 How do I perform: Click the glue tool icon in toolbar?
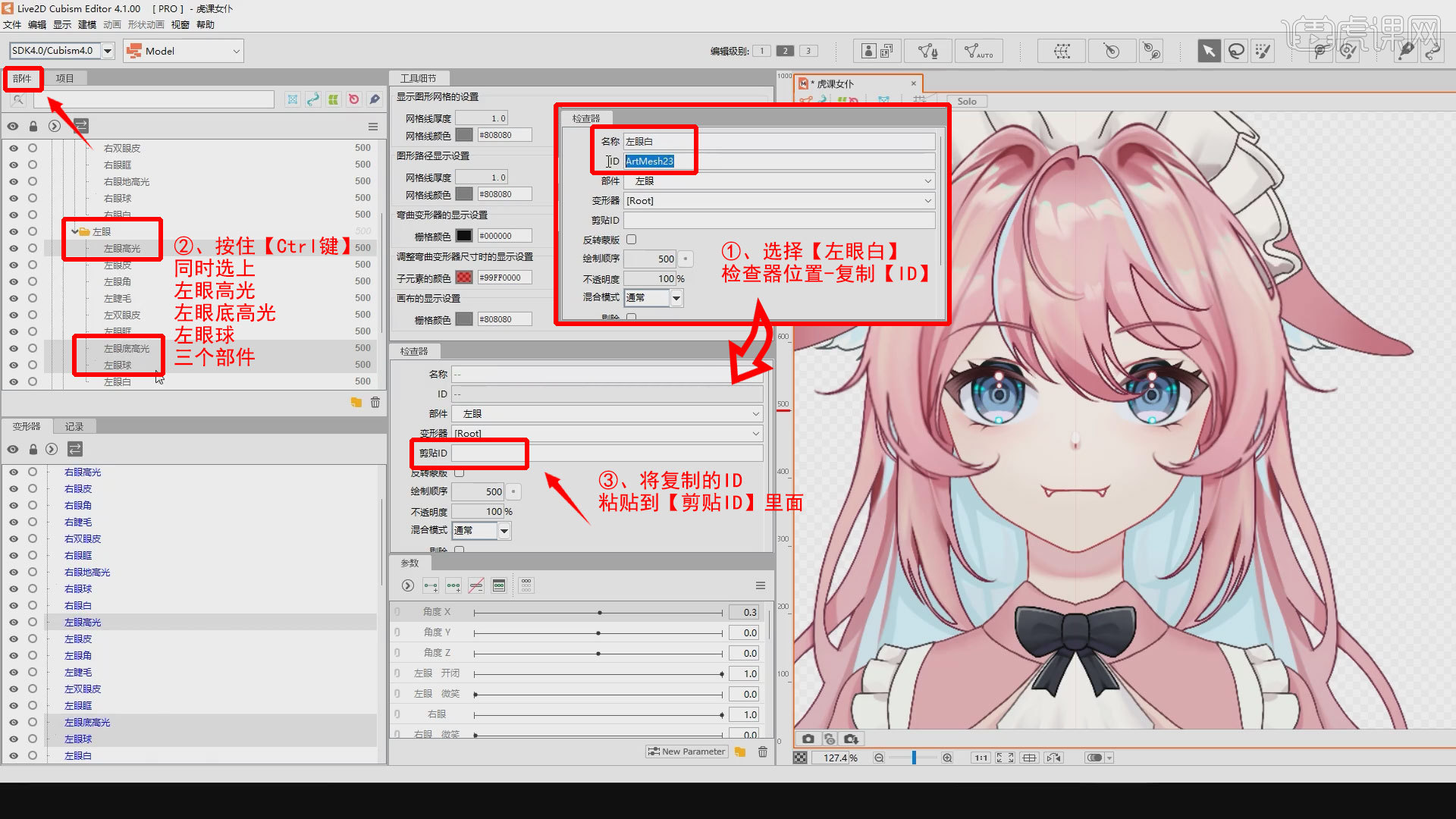click(1151, 51)
